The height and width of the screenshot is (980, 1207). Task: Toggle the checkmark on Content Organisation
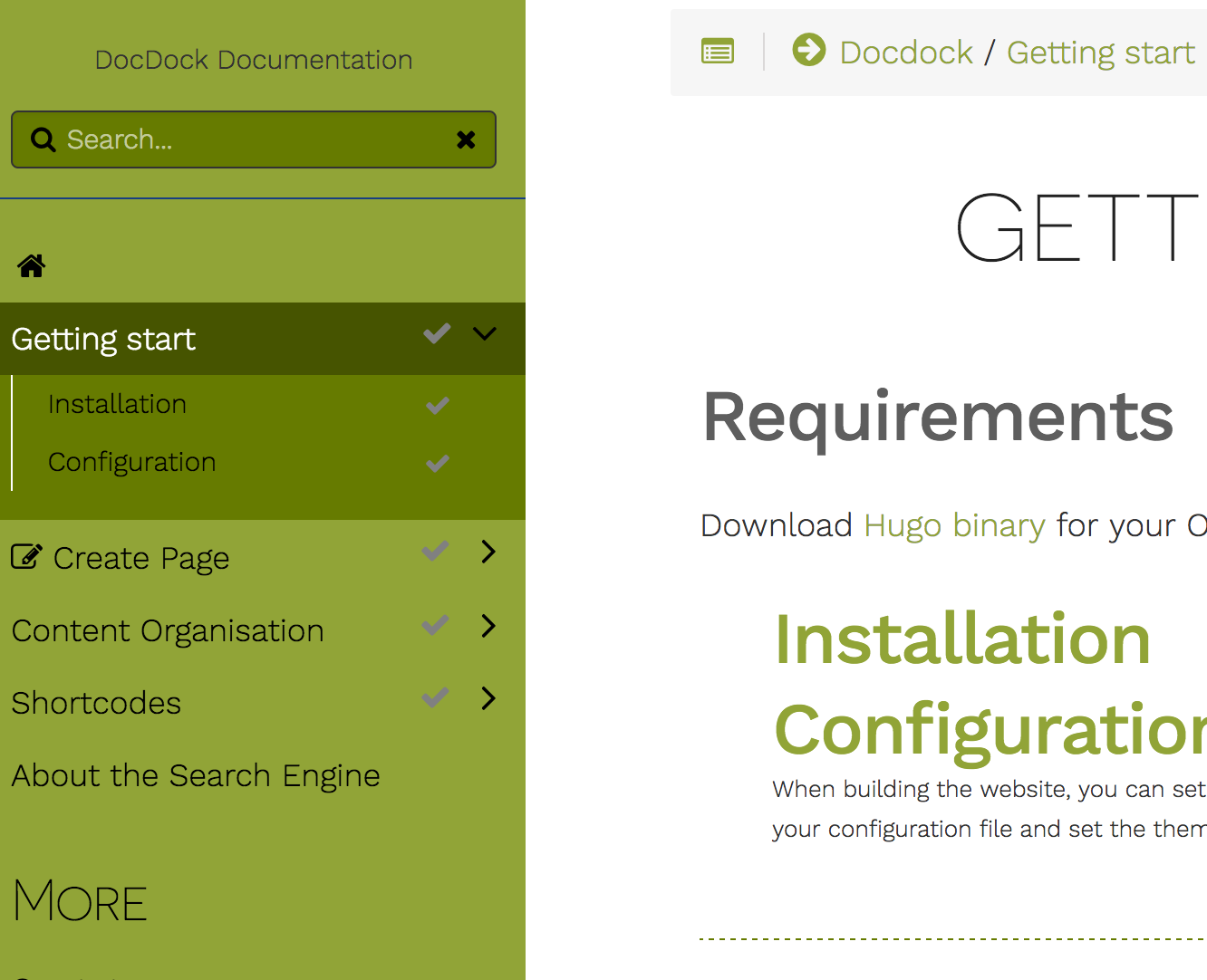tap(434, 625)
